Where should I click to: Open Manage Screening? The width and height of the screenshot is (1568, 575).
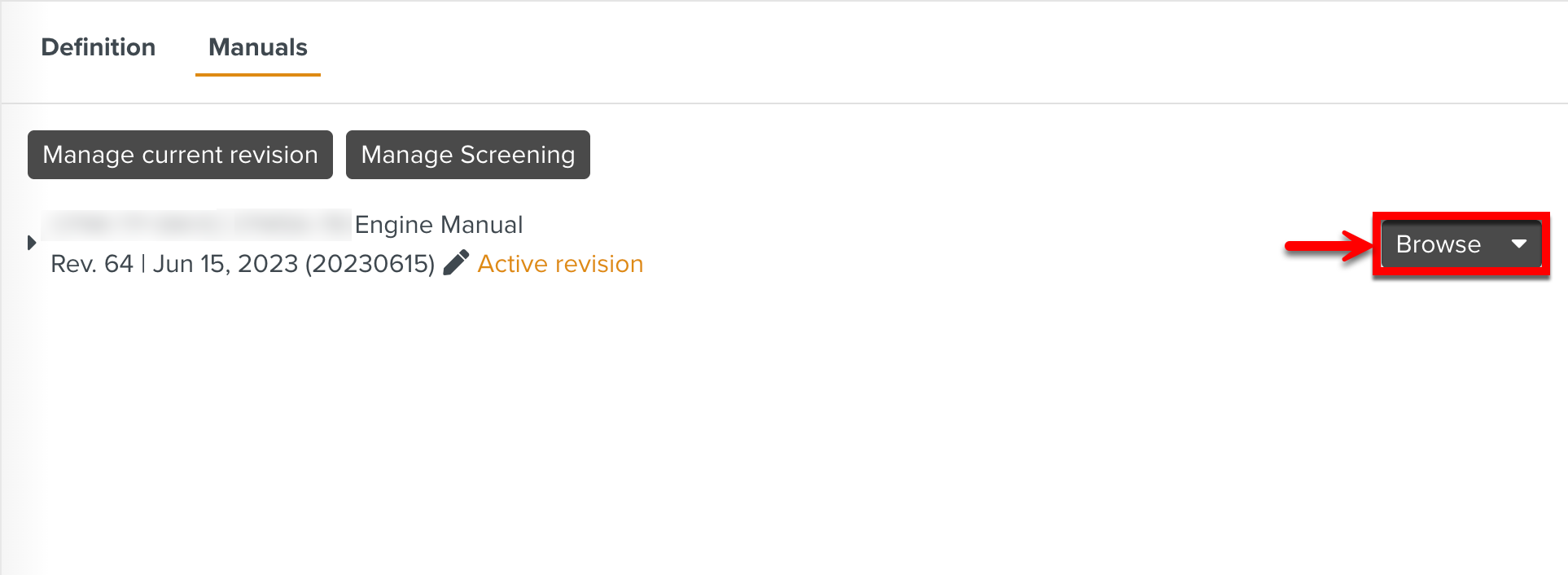467,155
